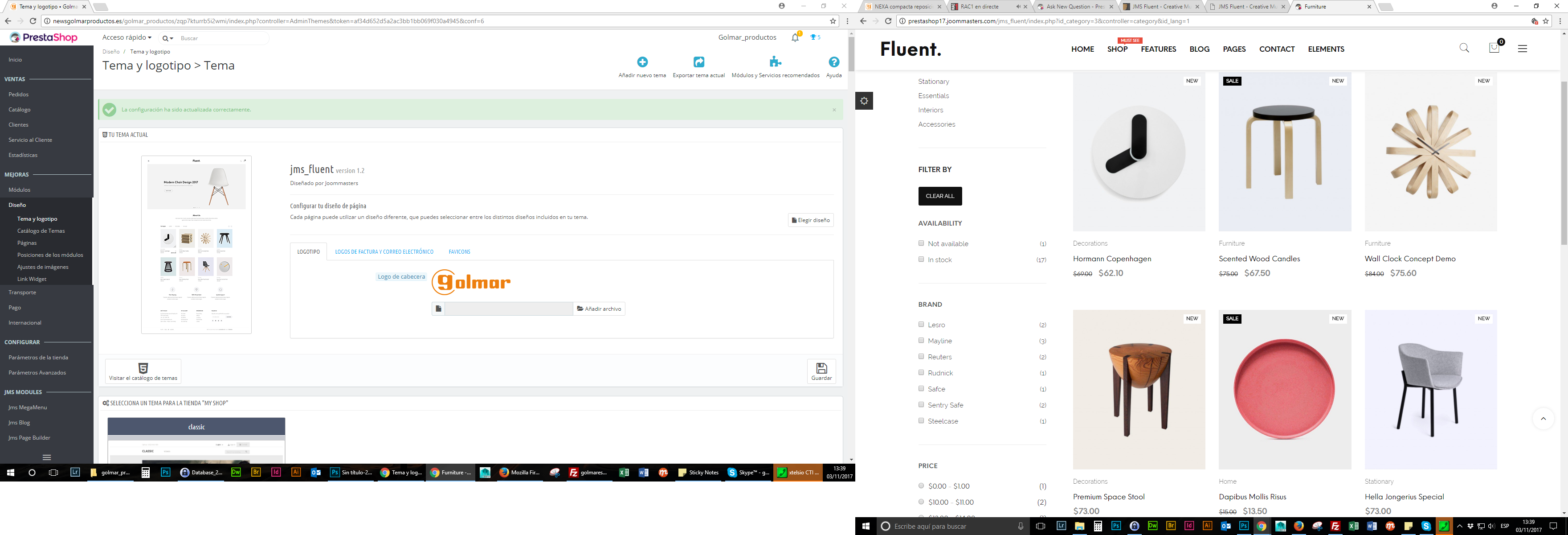Select the $0.00 - $1.00 price option
Viewport: 1568px width, 535px height.
click(x=921, y=486)
